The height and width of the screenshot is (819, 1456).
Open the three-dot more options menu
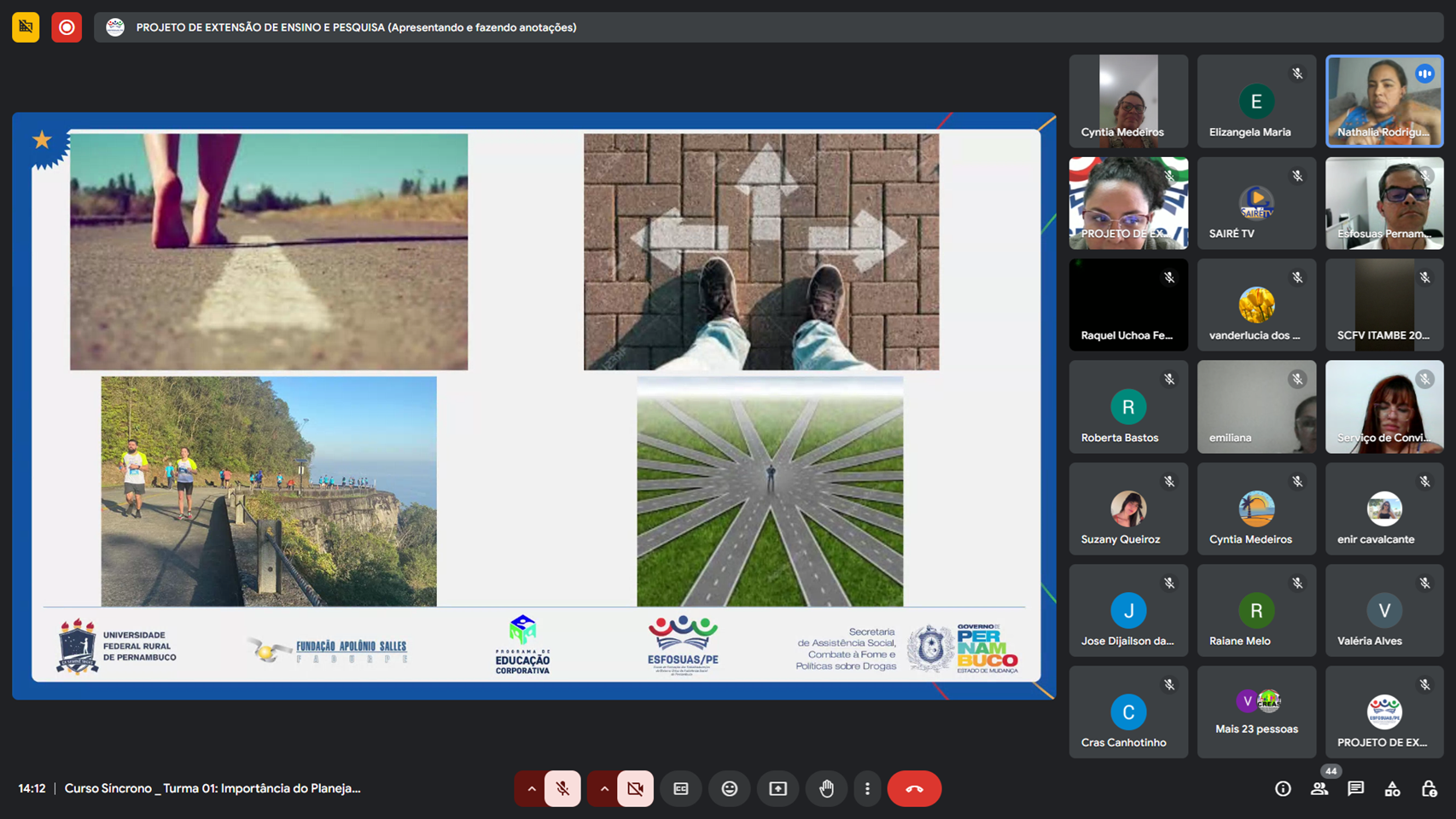point(867,788)
